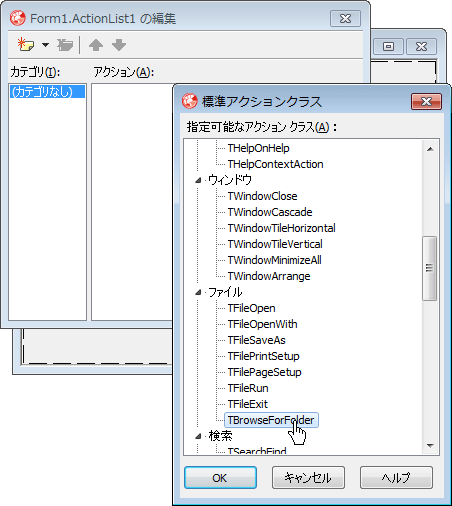452x506 pixels.
Task: Select the (カテゴリなし) category item
Action: (x=47, y=92)
